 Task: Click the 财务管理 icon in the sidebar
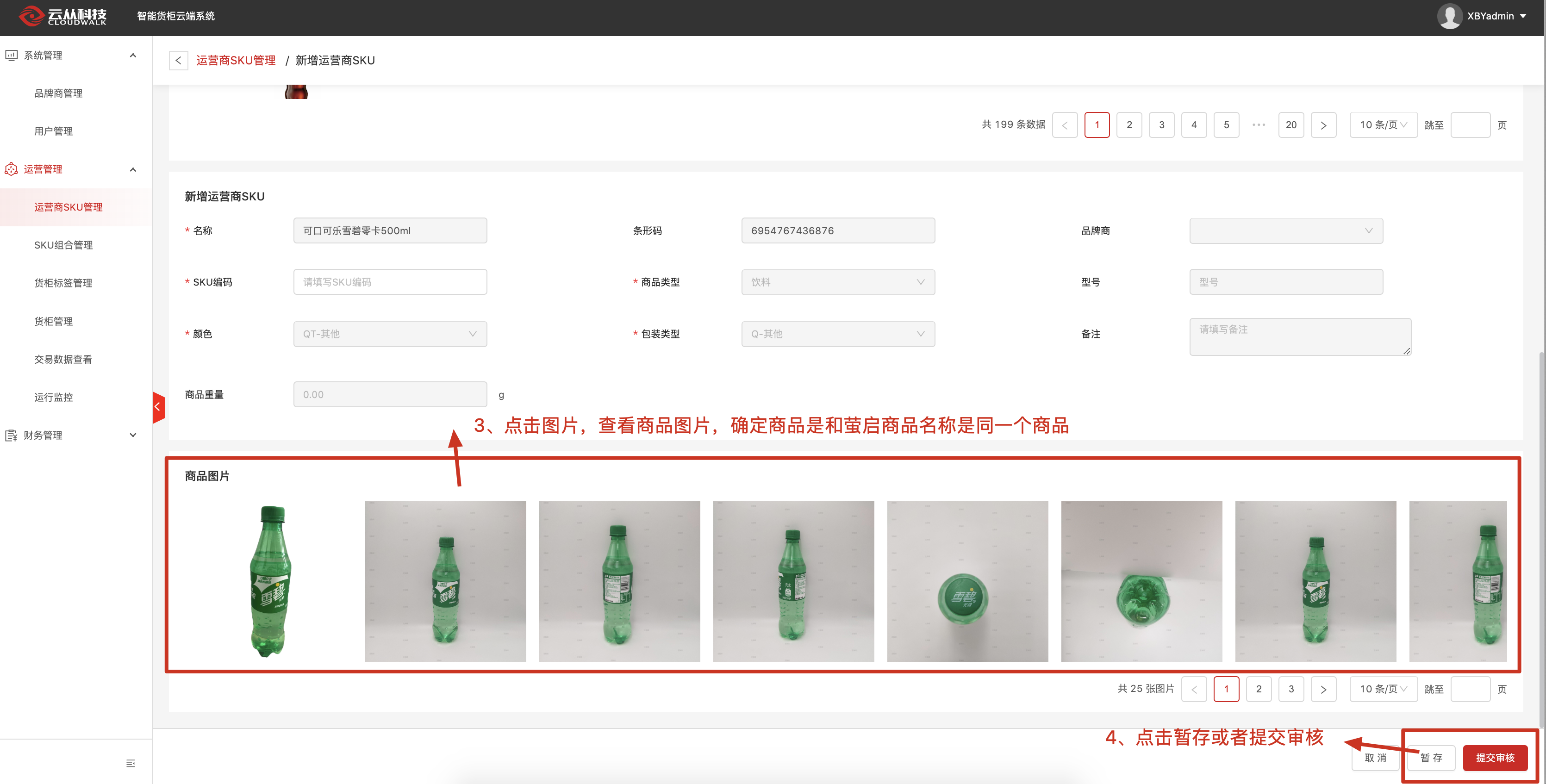(x=11, y=436)
